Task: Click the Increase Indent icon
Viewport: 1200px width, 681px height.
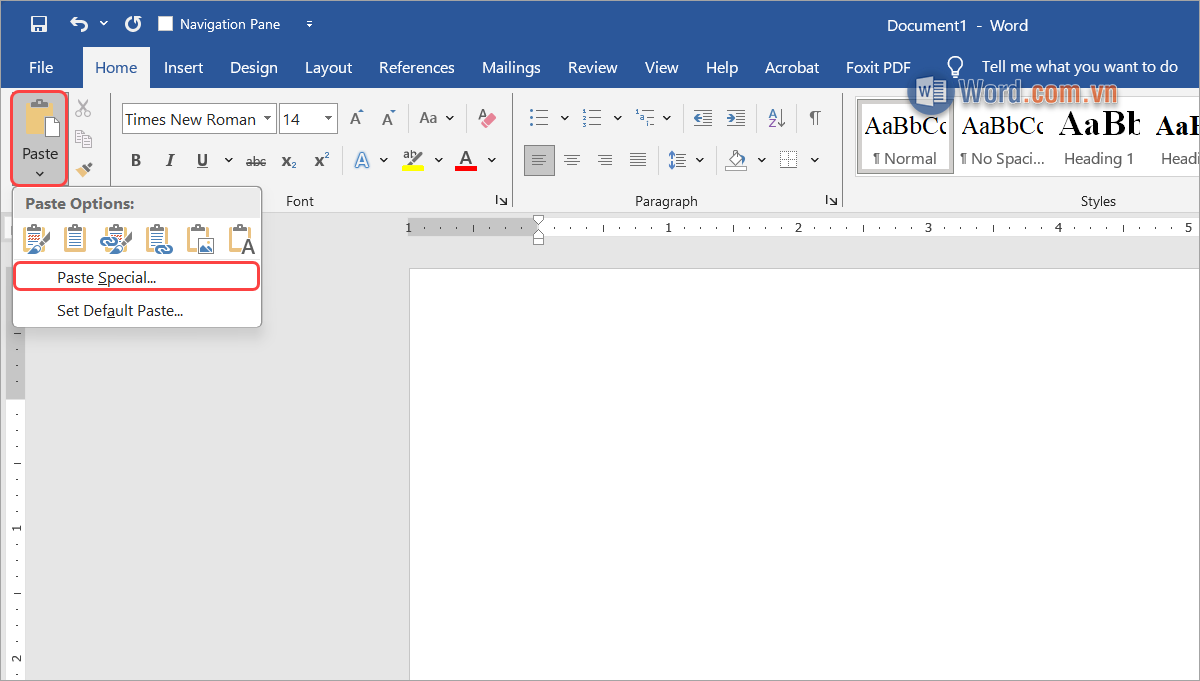Action: click(x=736, y=118)
